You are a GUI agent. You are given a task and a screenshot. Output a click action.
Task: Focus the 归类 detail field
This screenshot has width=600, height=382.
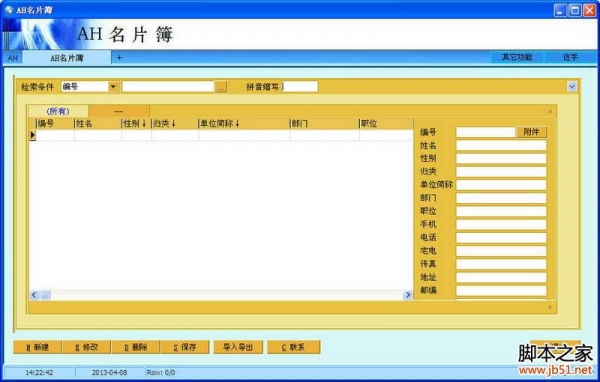pos(501,172)
